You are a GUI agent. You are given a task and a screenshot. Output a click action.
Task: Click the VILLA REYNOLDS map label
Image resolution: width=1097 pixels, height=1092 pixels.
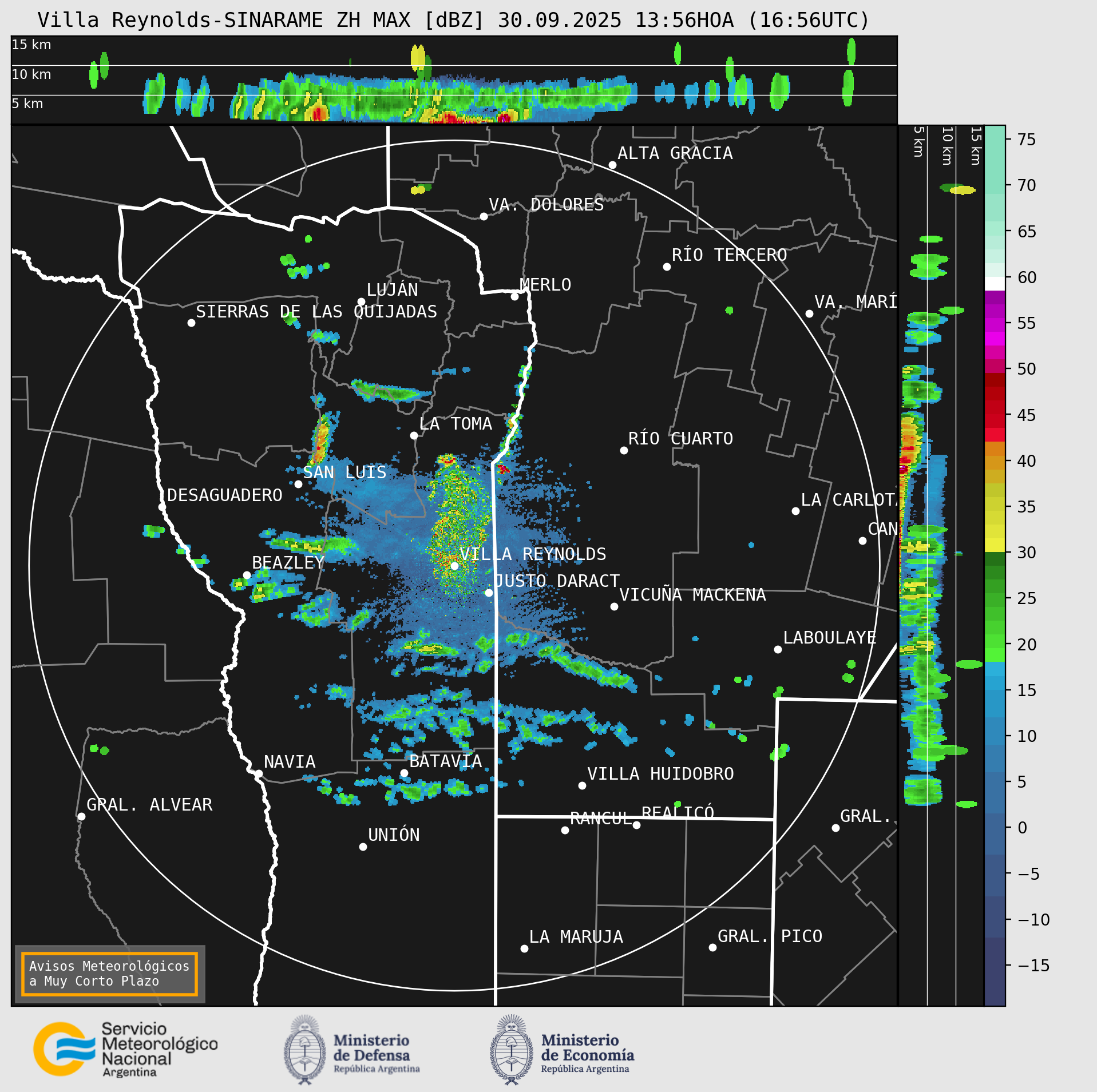533,554
